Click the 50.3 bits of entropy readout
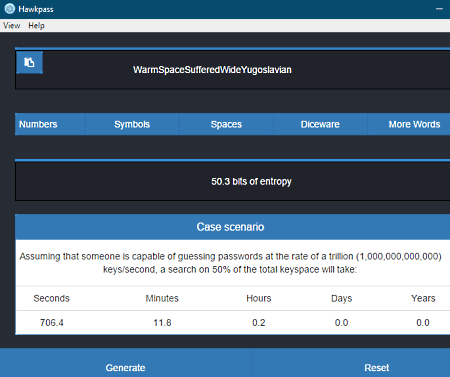The height and width of the screenshot is (377, 450). [x=251, y=181]
